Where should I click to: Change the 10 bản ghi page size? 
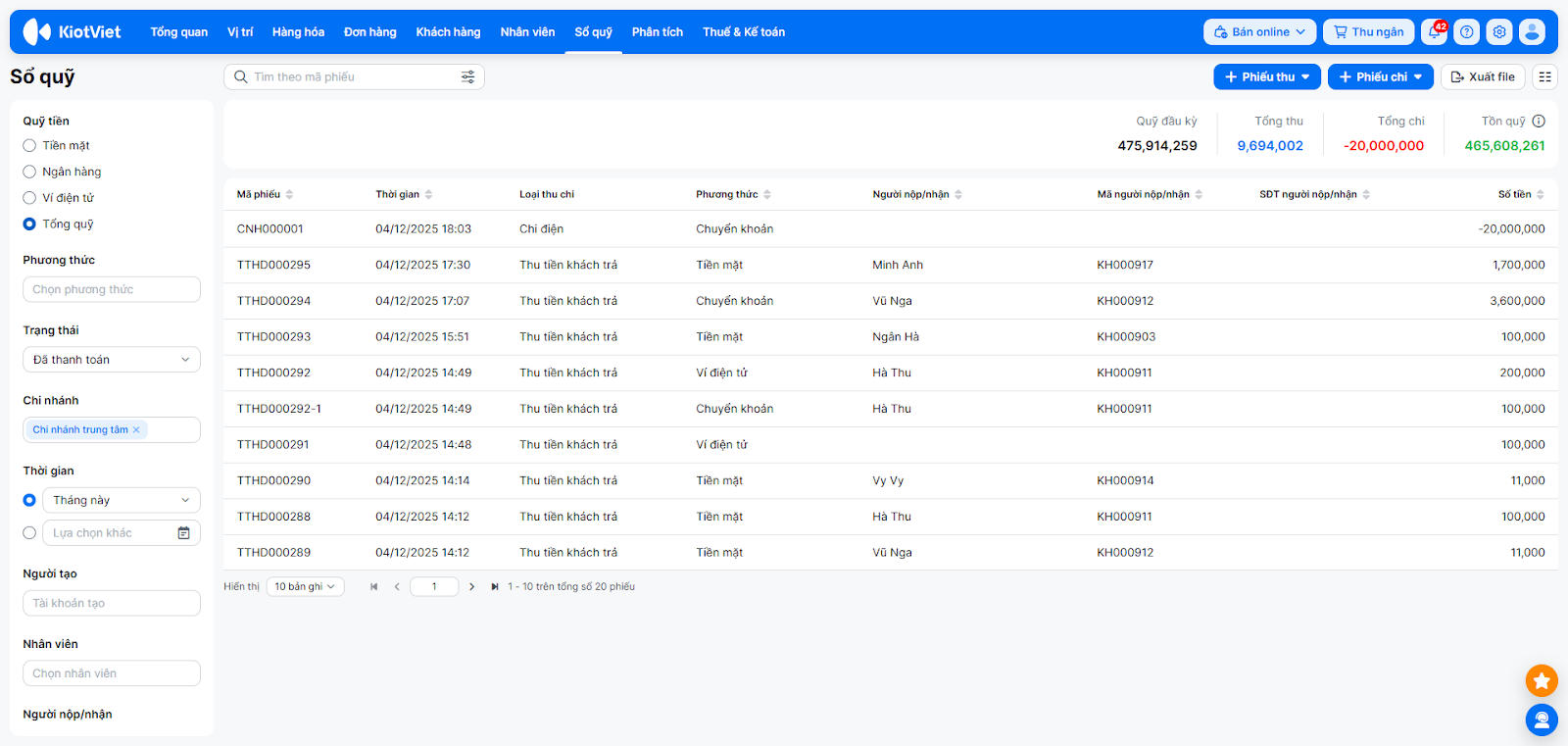click(305, 587)
